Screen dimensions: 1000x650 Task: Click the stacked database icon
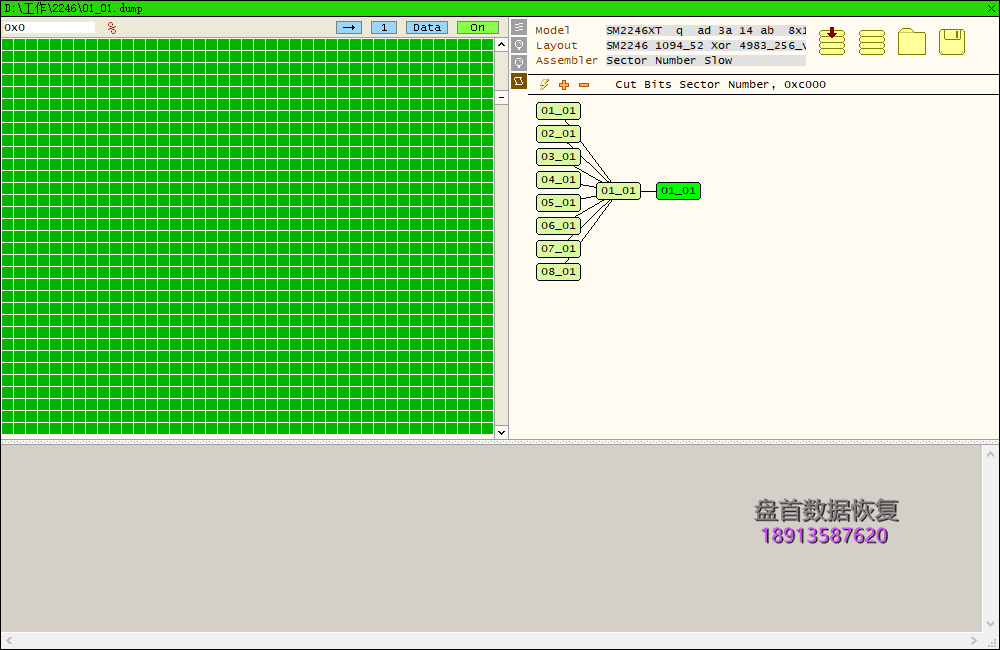[x=871, y=42]
